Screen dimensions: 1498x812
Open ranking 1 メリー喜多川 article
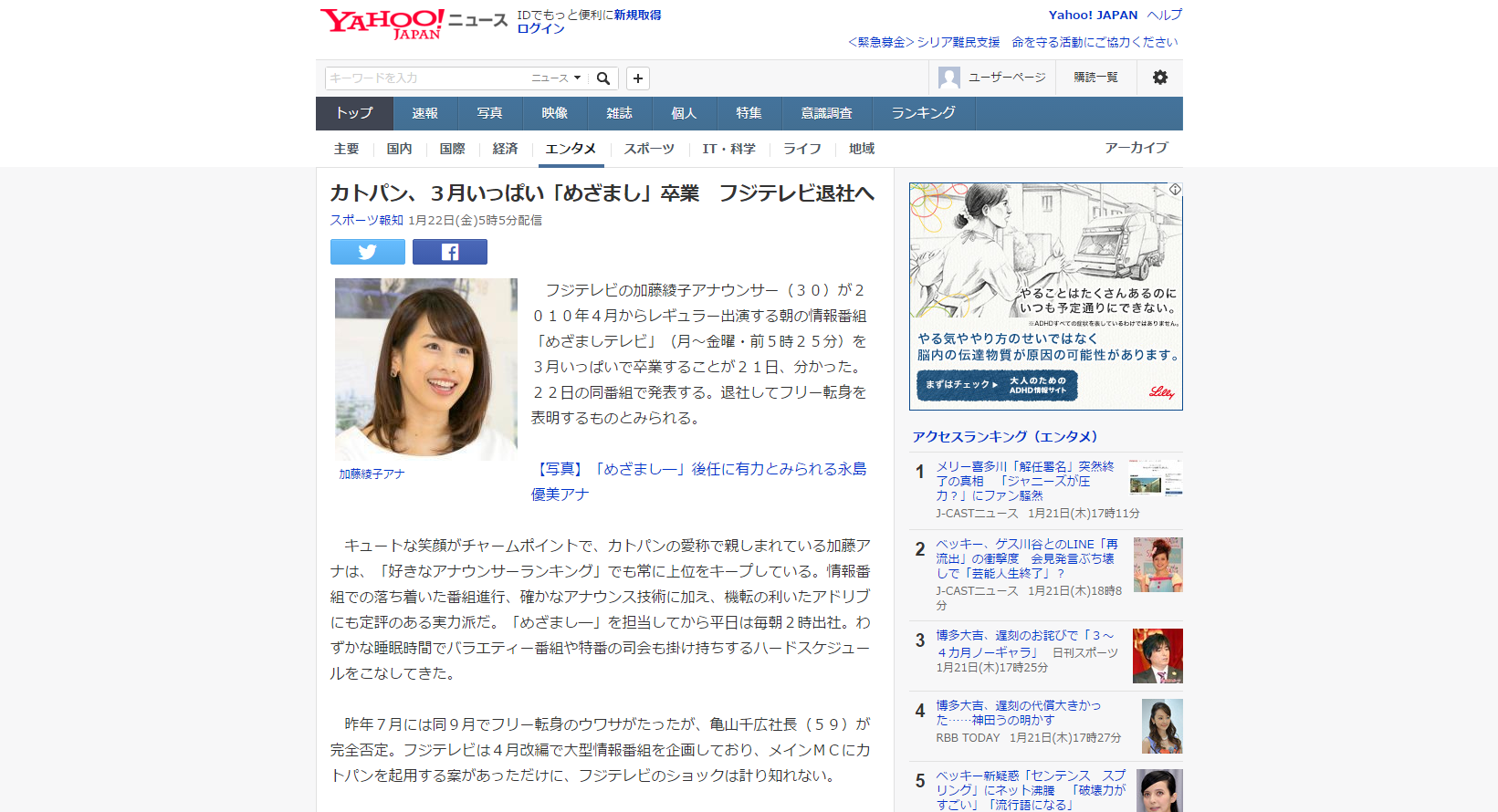click(x=1024, y=481)
